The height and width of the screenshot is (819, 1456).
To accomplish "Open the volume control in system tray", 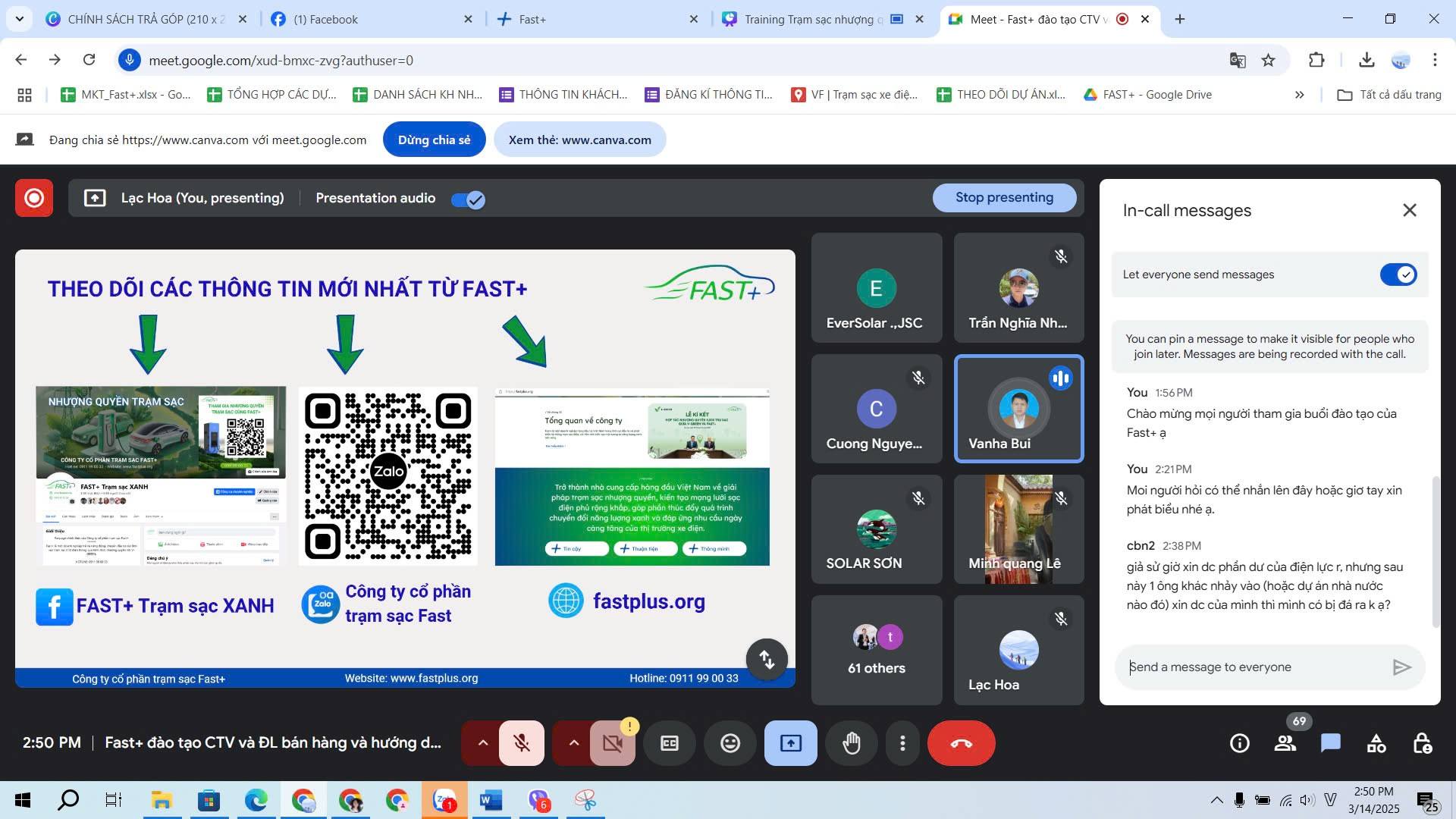I will (x=1307, y=800).
